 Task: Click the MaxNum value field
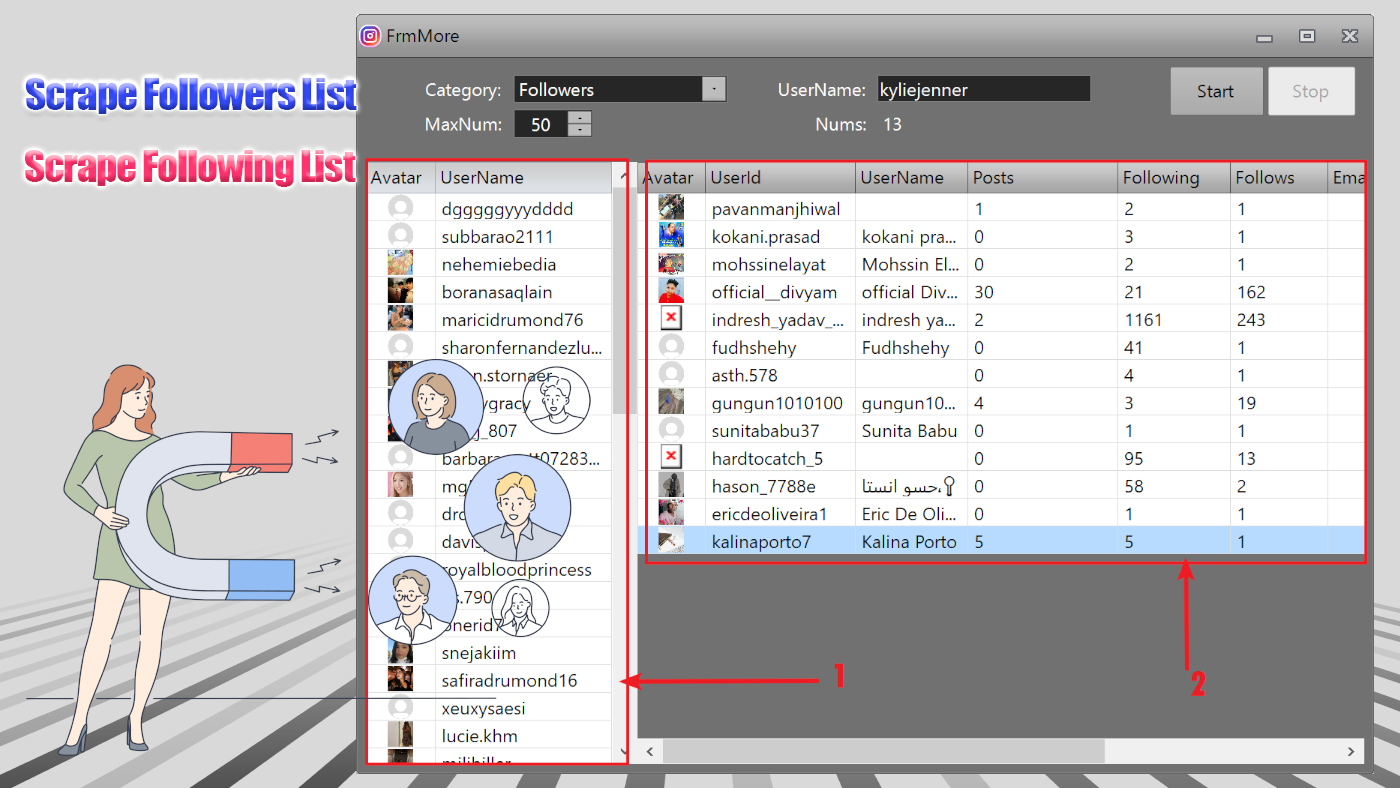point(541,125)
